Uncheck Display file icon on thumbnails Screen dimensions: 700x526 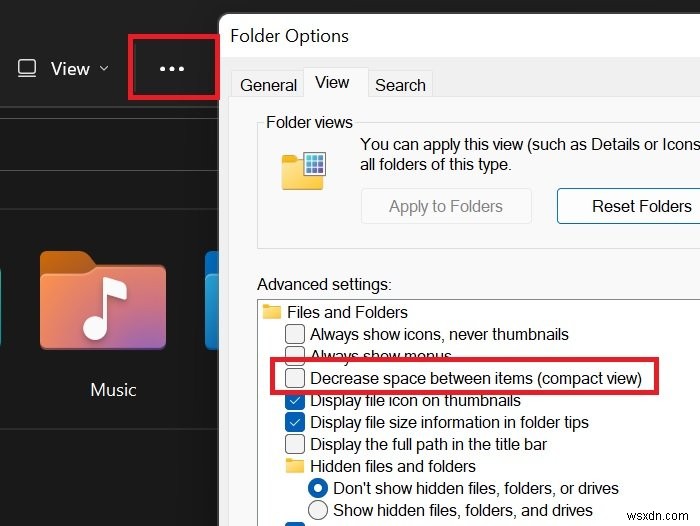coord(295,401)
